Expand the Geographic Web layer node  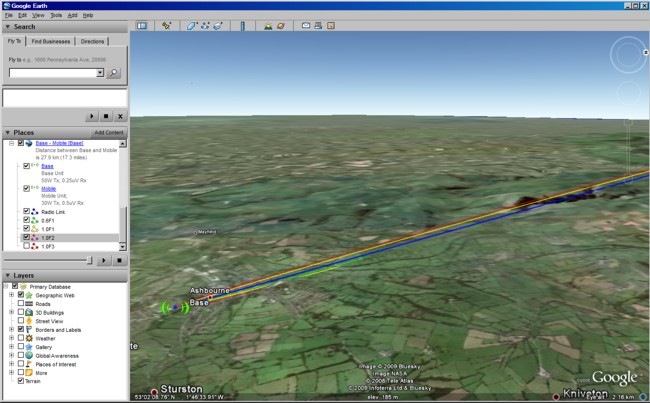pos(12,295)
